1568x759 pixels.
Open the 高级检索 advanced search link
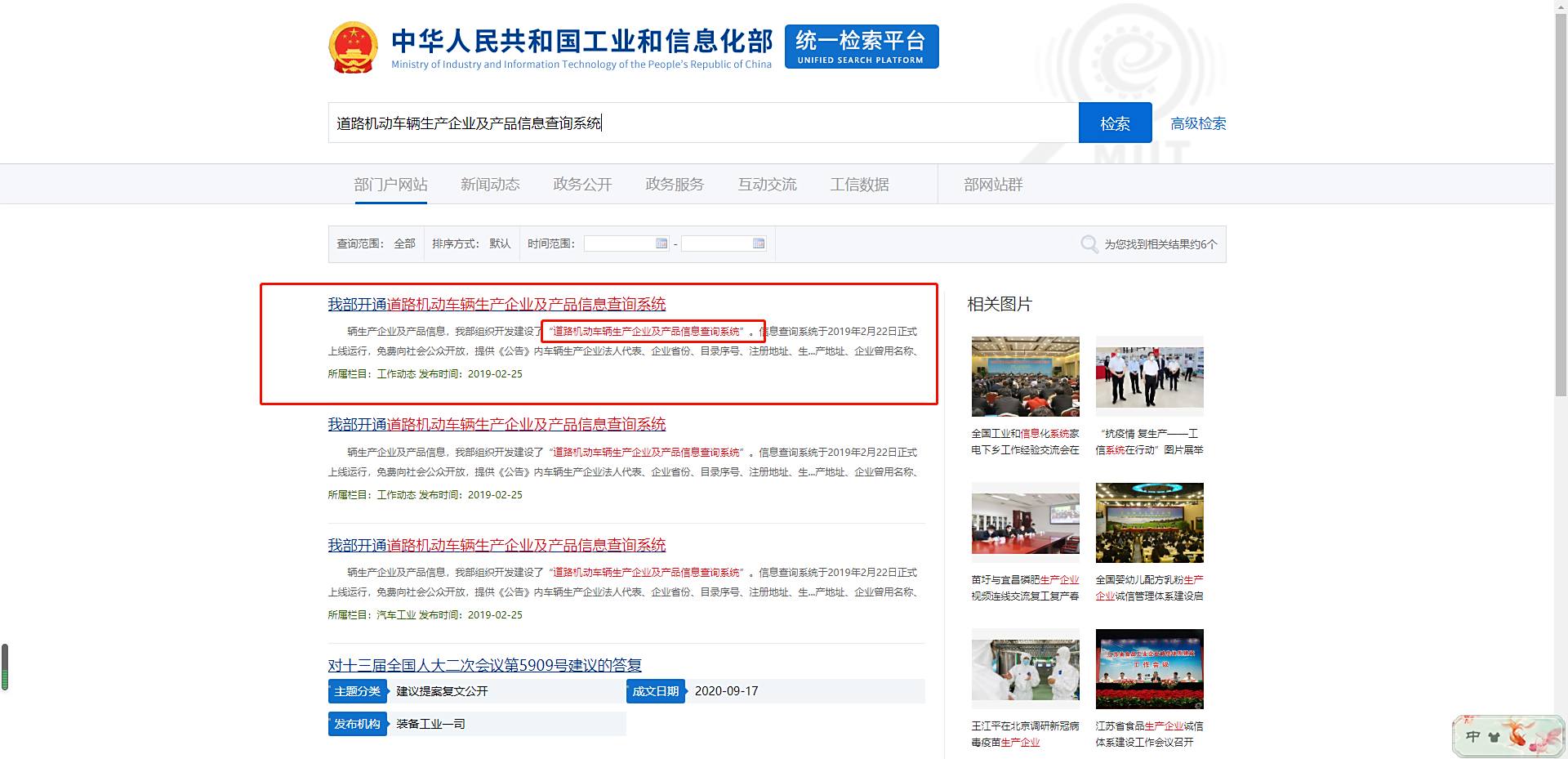click(1197, 123)
